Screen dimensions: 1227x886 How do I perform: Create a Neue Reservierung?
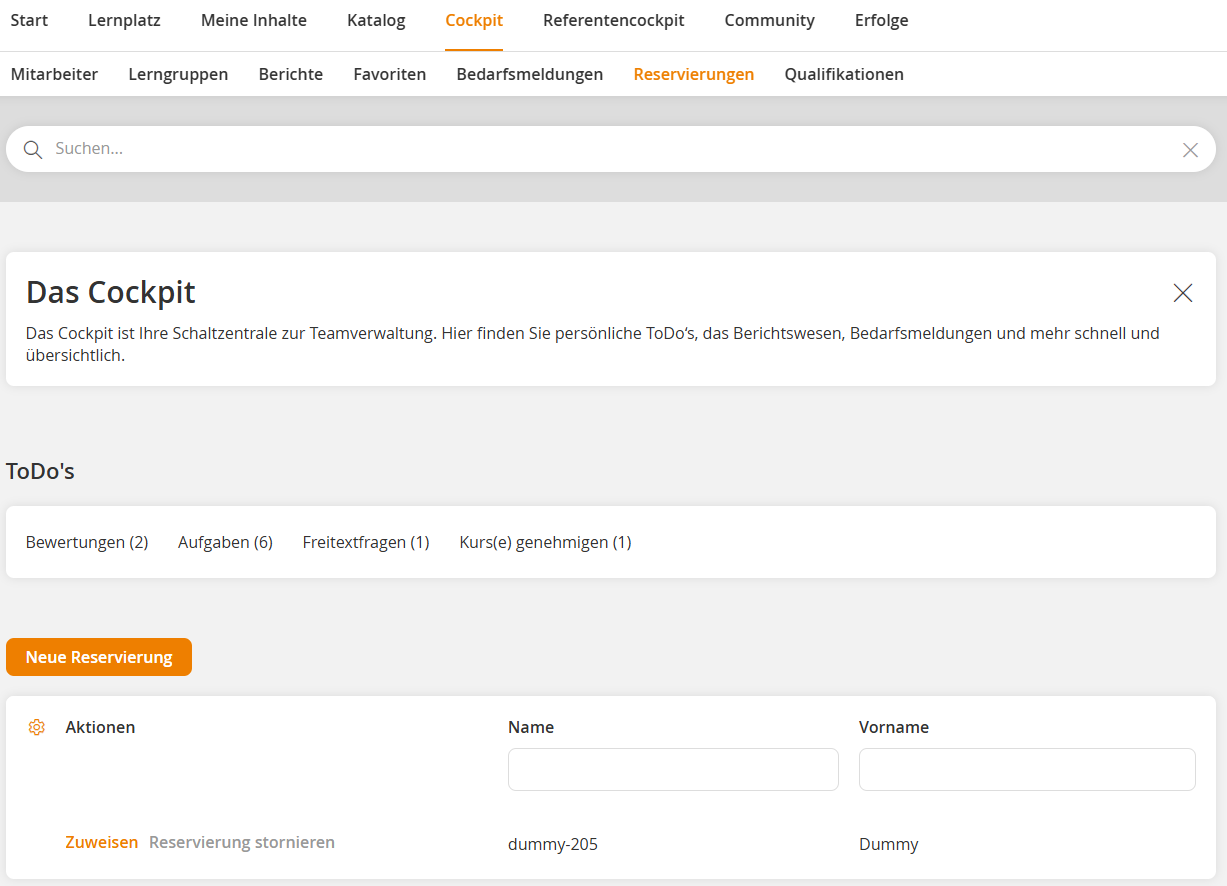99,657
